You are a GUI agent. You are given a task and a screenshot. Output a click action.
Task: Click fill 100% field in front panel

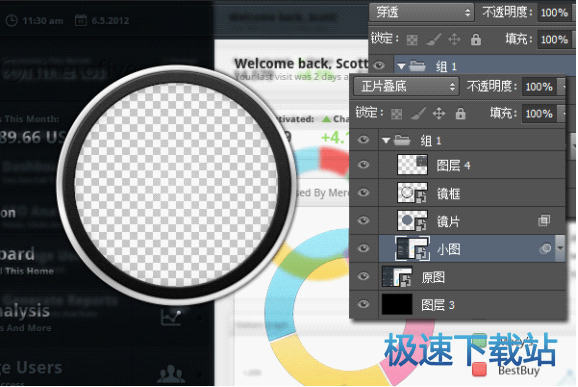tap(541, 114)
